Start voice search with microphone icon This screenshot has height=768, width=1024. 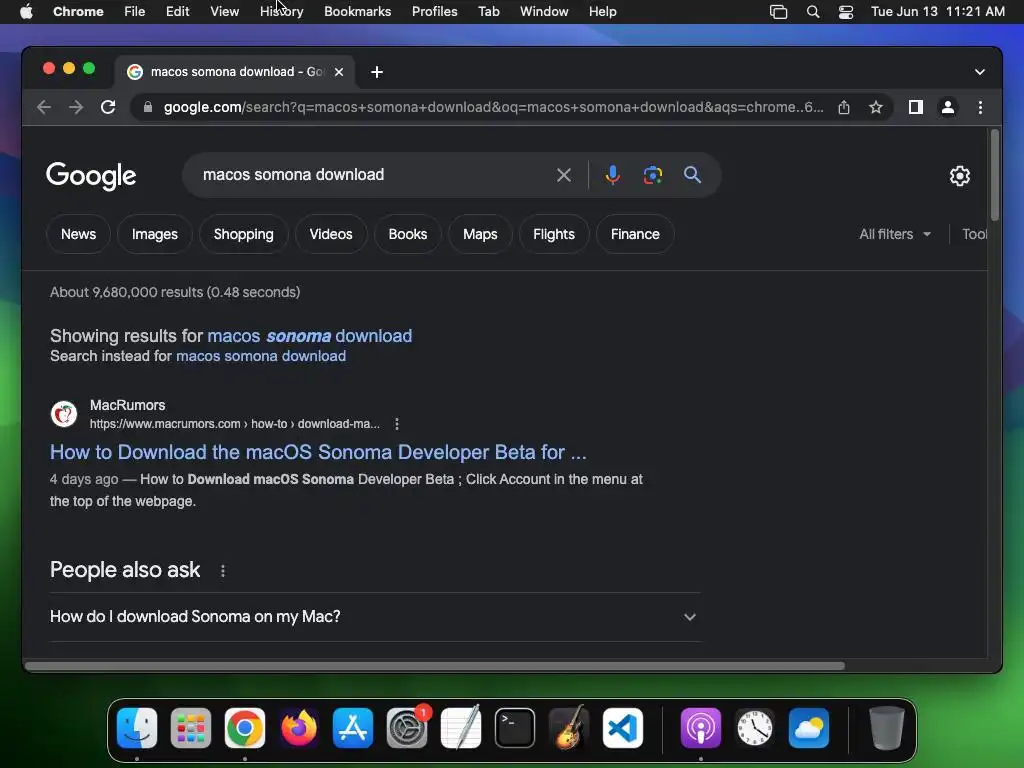tap(612, 175)
